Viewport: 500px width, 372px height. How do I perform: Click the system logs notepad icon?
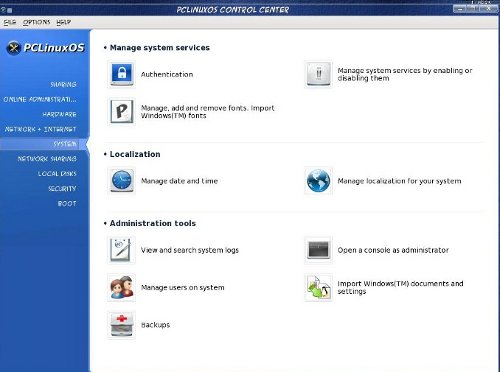click(122, 250)
